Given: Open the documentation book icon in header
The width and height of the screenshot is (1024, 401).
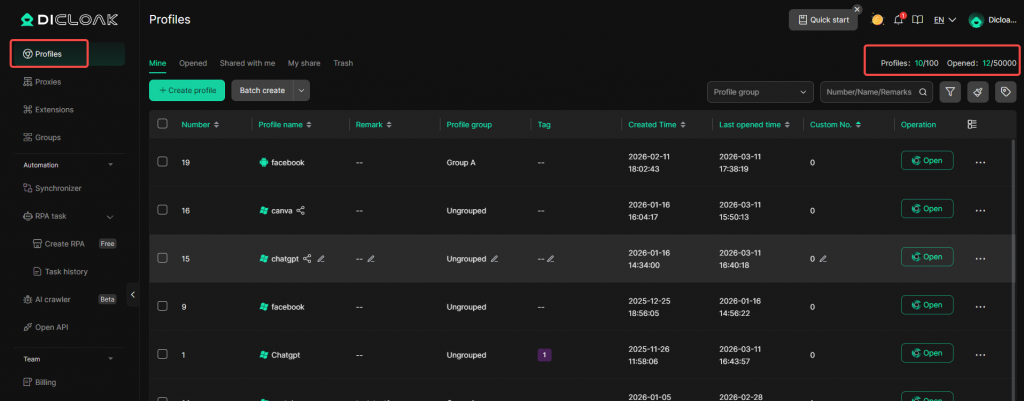Looking at the screenshot, I should click(x=917, y=20).
